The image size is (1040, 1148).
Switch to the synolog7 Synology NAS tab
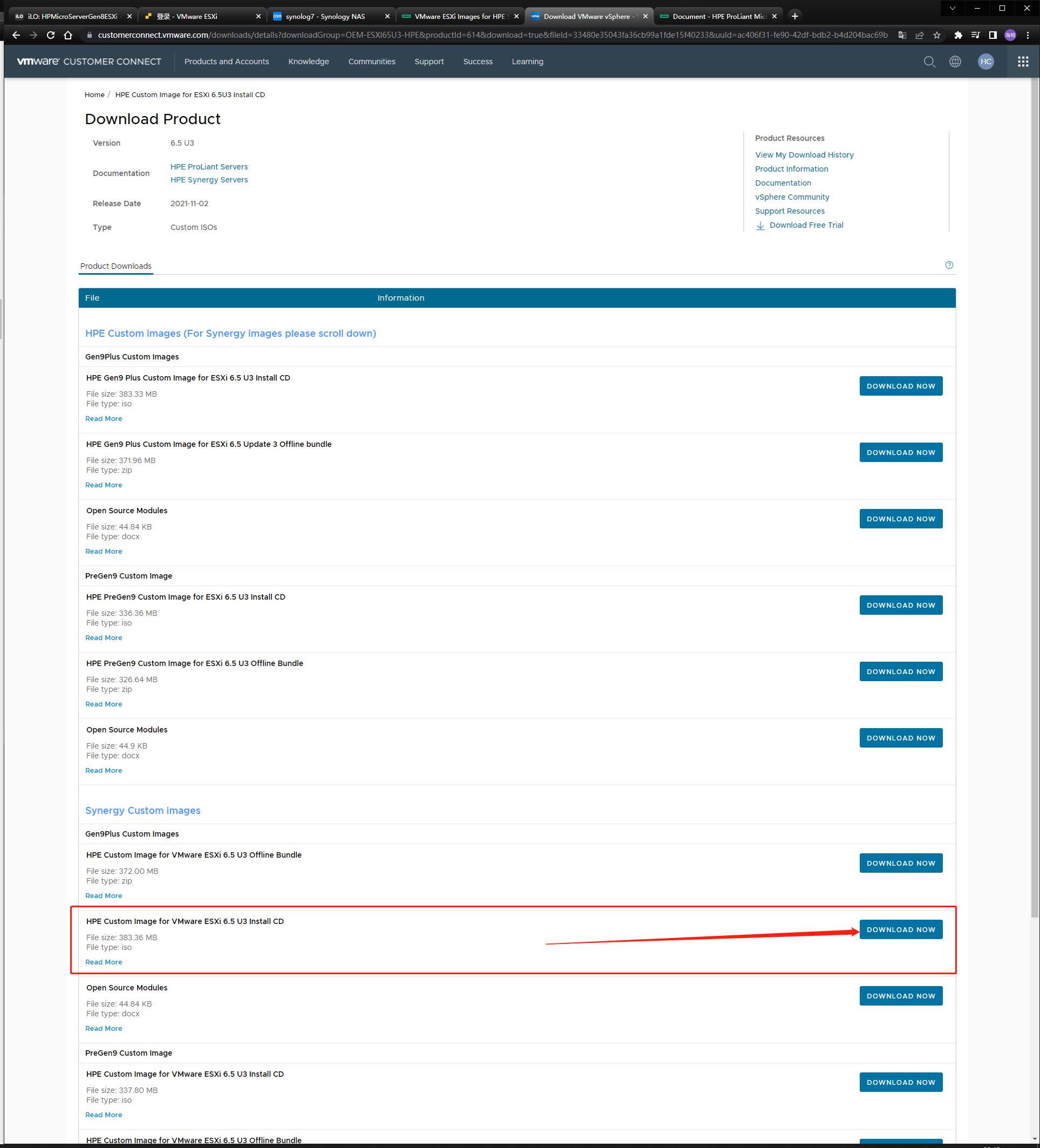325,16
